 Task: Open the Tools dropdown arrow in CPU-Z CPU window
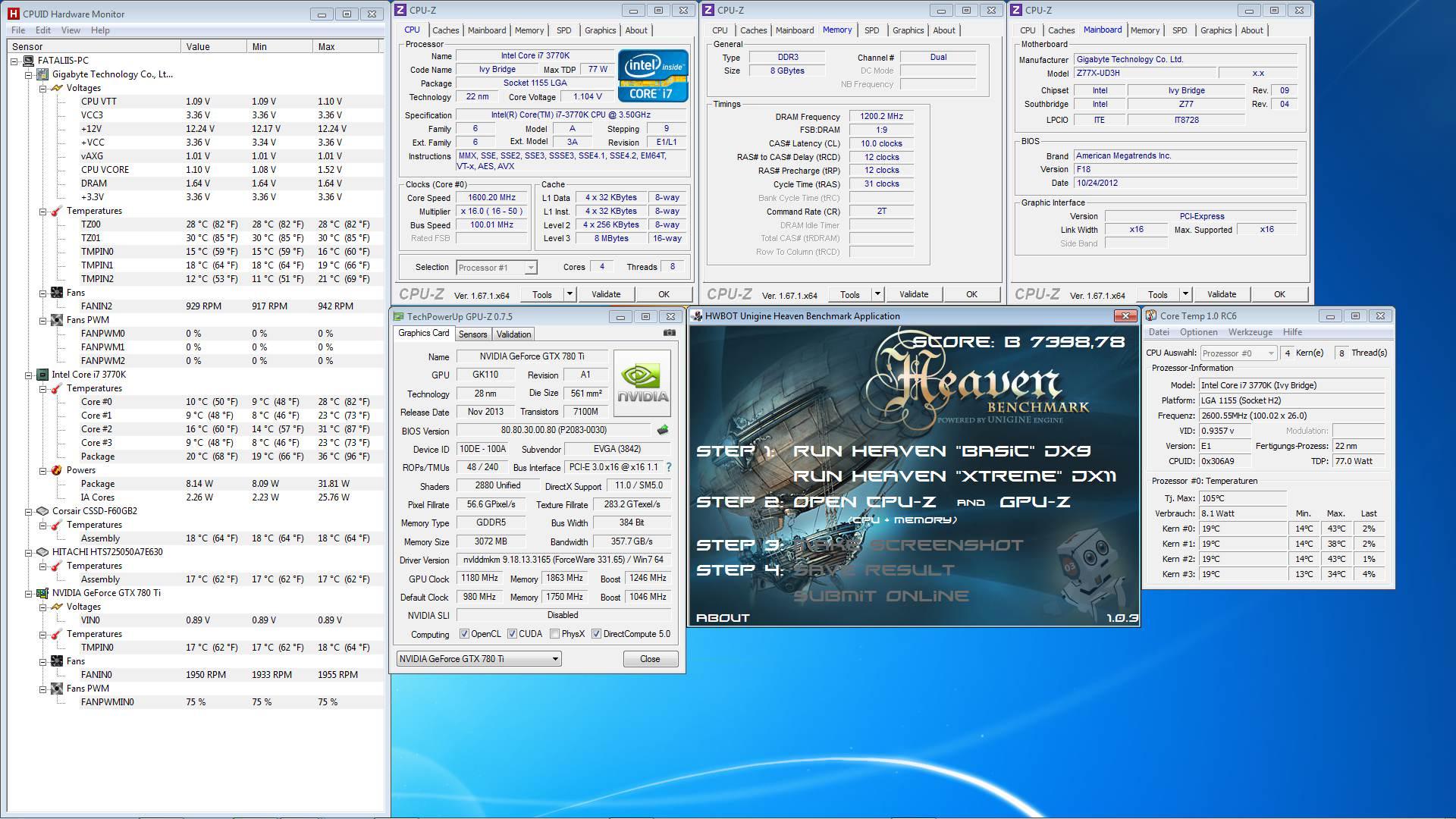pyautogui.click(x=570, y=294)
